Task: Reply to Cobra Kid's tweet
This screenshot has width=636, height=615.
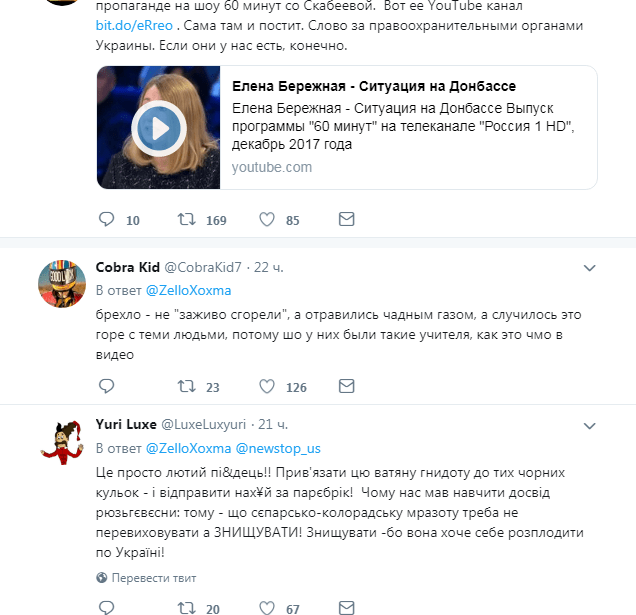Action: (x=108, y=387)
